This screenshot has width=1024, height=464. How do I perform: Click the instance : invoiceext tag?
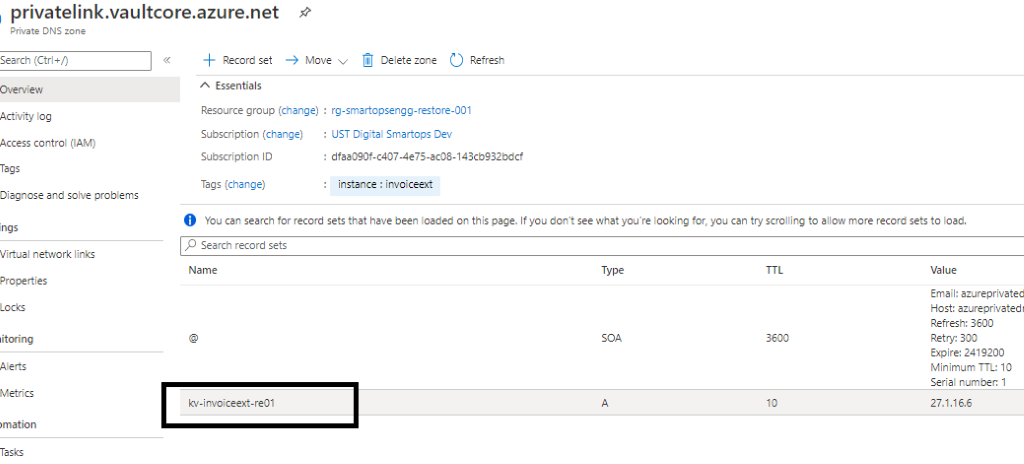click(x=385, y=185)
